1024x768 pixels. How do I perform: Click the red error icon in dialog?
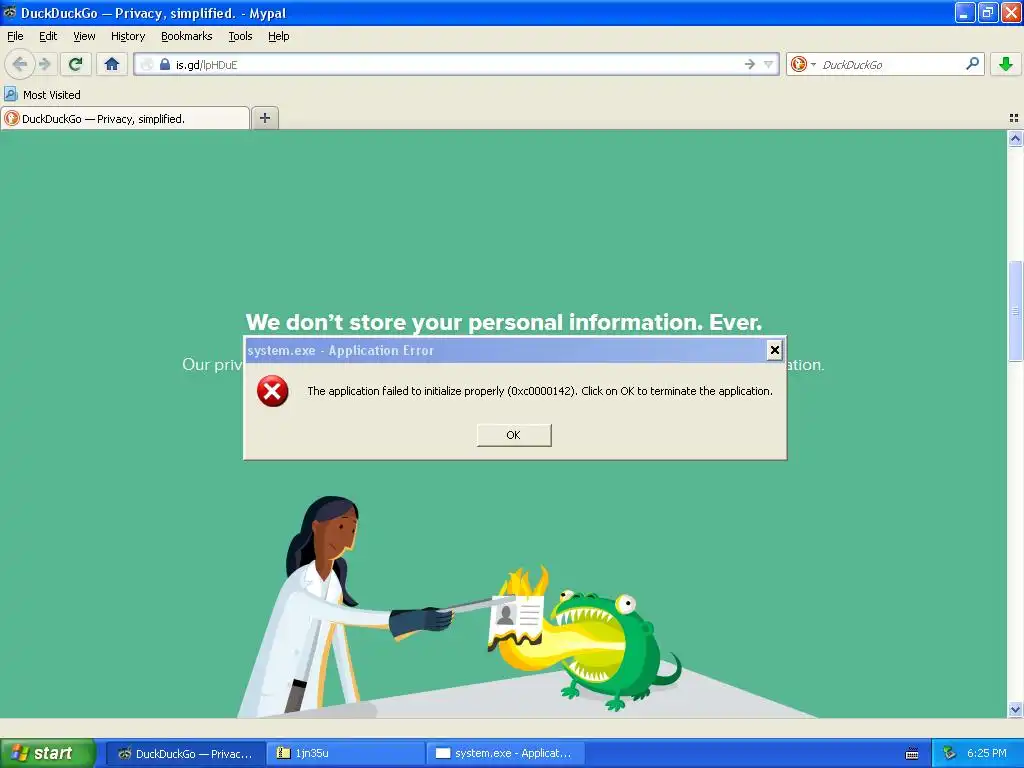pos(272,391)
